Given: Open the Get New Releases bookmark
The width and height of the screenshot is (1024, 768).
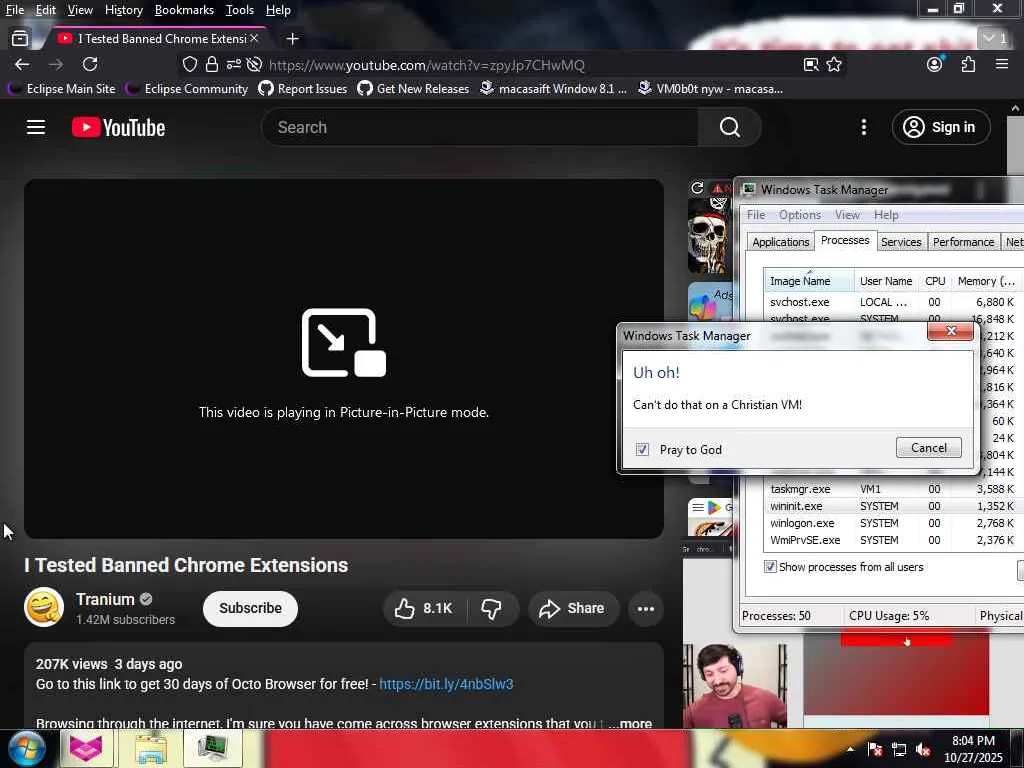Looking at the screenshot, I should [x=413, y=89].
